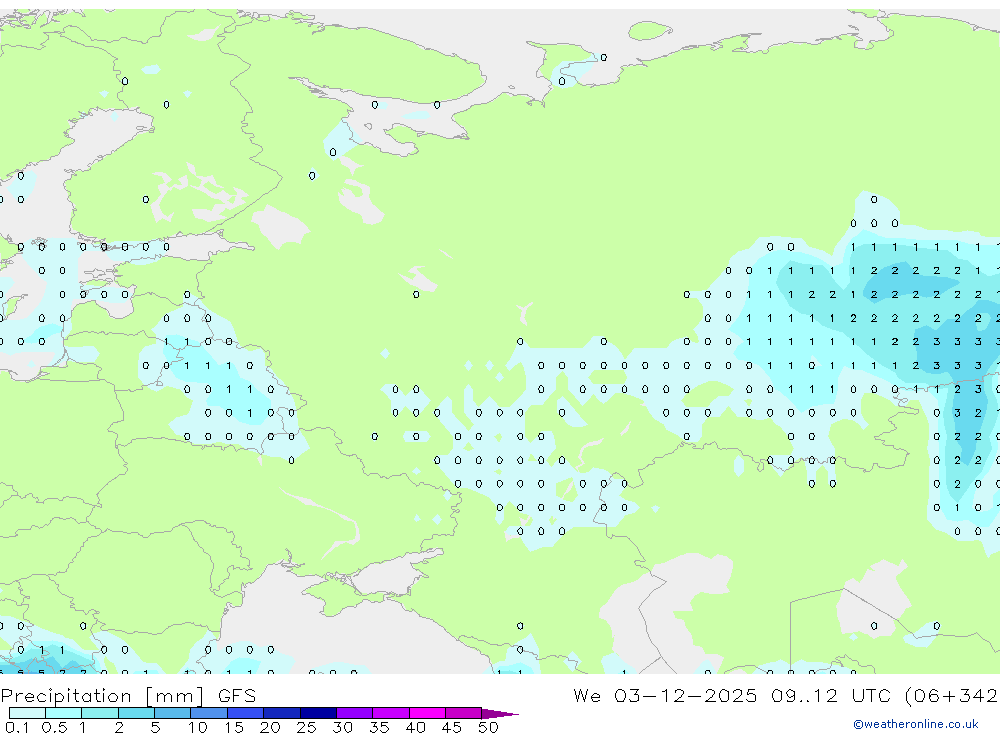Click the 30–35 mm purple swatch
The width and height of the screenshot is (1000, 733).
pyautogui.click(x=355, y=713)
